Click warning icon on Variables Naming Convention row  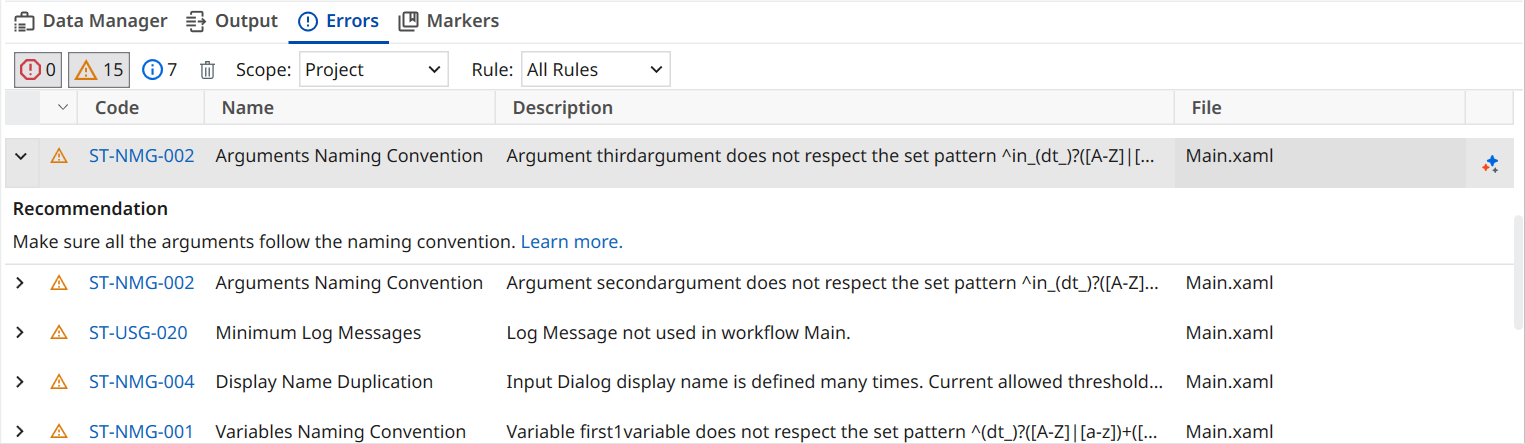click(59, 432)
